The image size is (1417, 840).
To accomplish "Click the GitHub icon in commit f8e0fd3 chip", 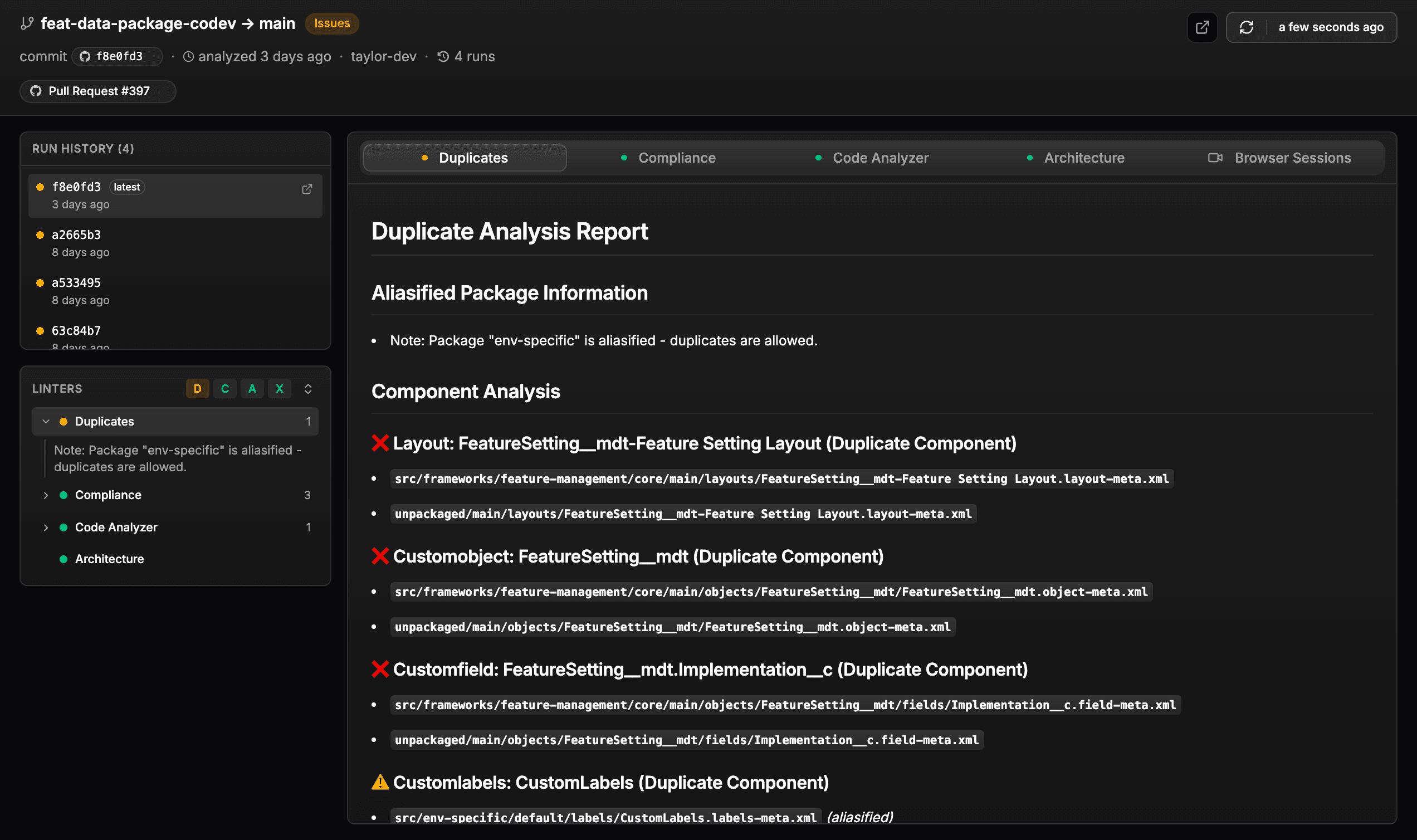I will [x=85, y=57].
